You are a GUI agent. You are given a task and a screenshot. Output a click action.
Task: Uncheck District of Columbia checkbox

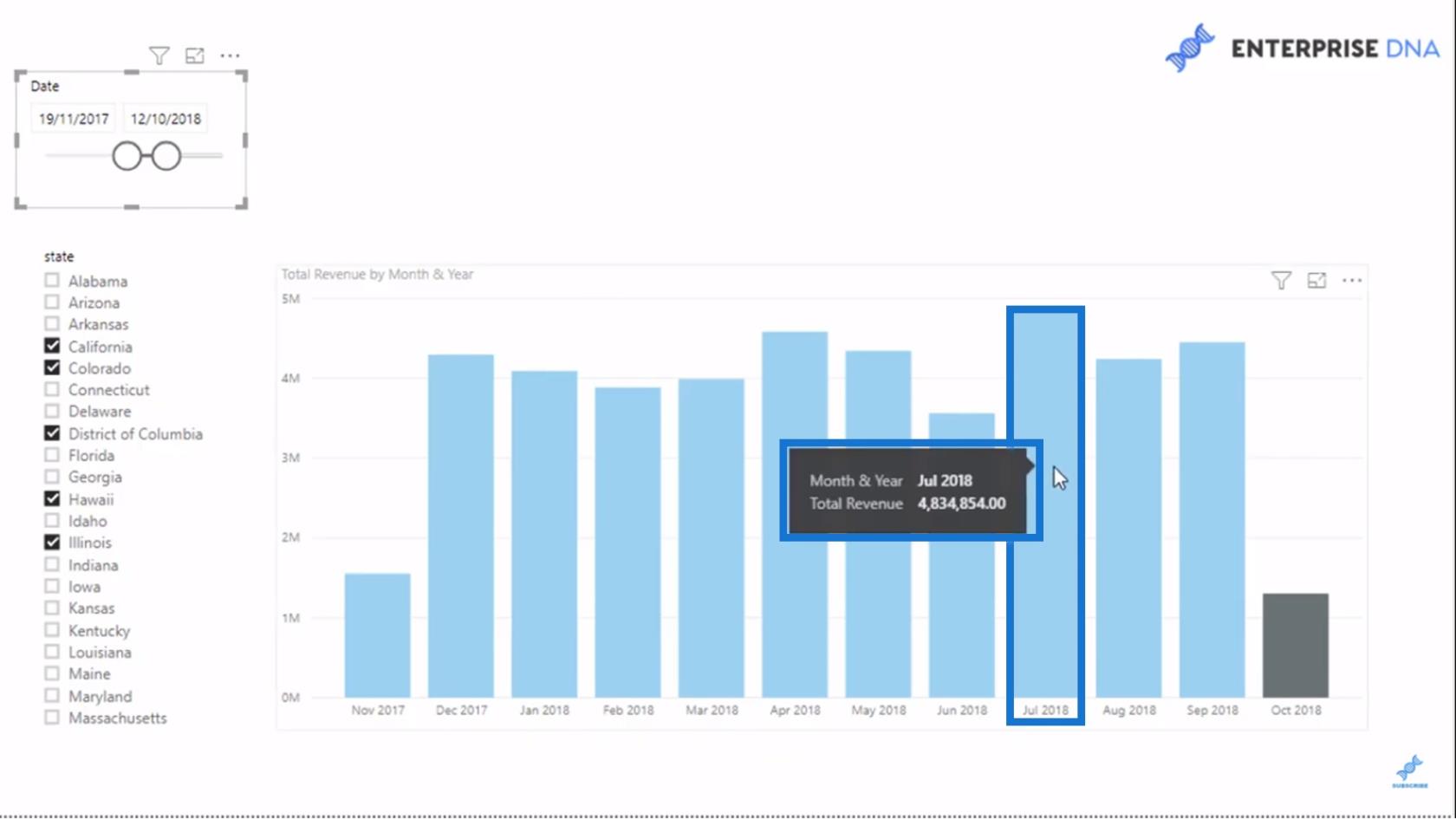(52, 433)
